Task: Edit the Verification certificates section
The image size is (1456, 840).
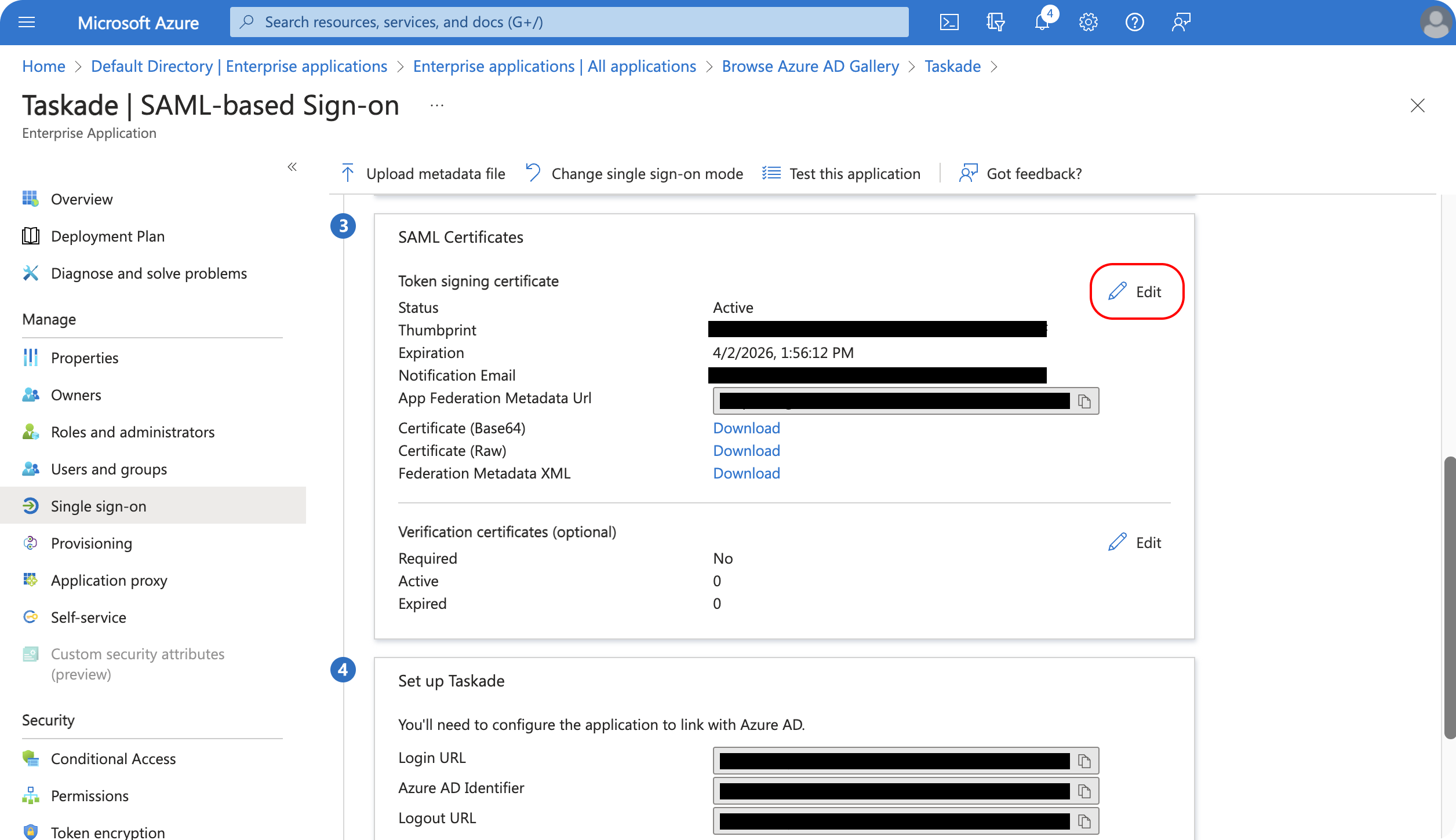Action: 1135,542
